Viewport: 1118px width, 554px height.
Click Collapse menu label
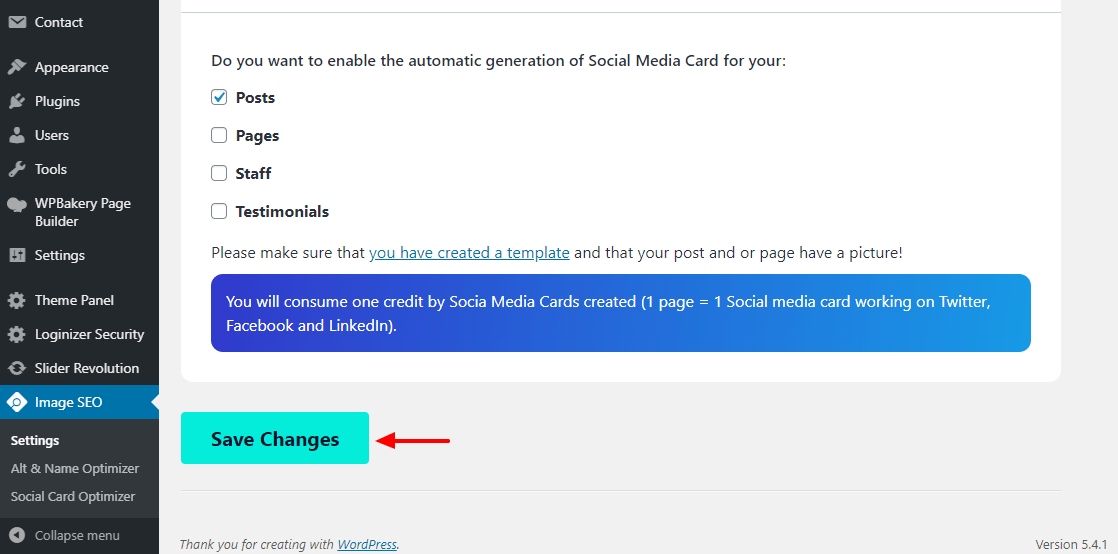click(x=77, y=535)
